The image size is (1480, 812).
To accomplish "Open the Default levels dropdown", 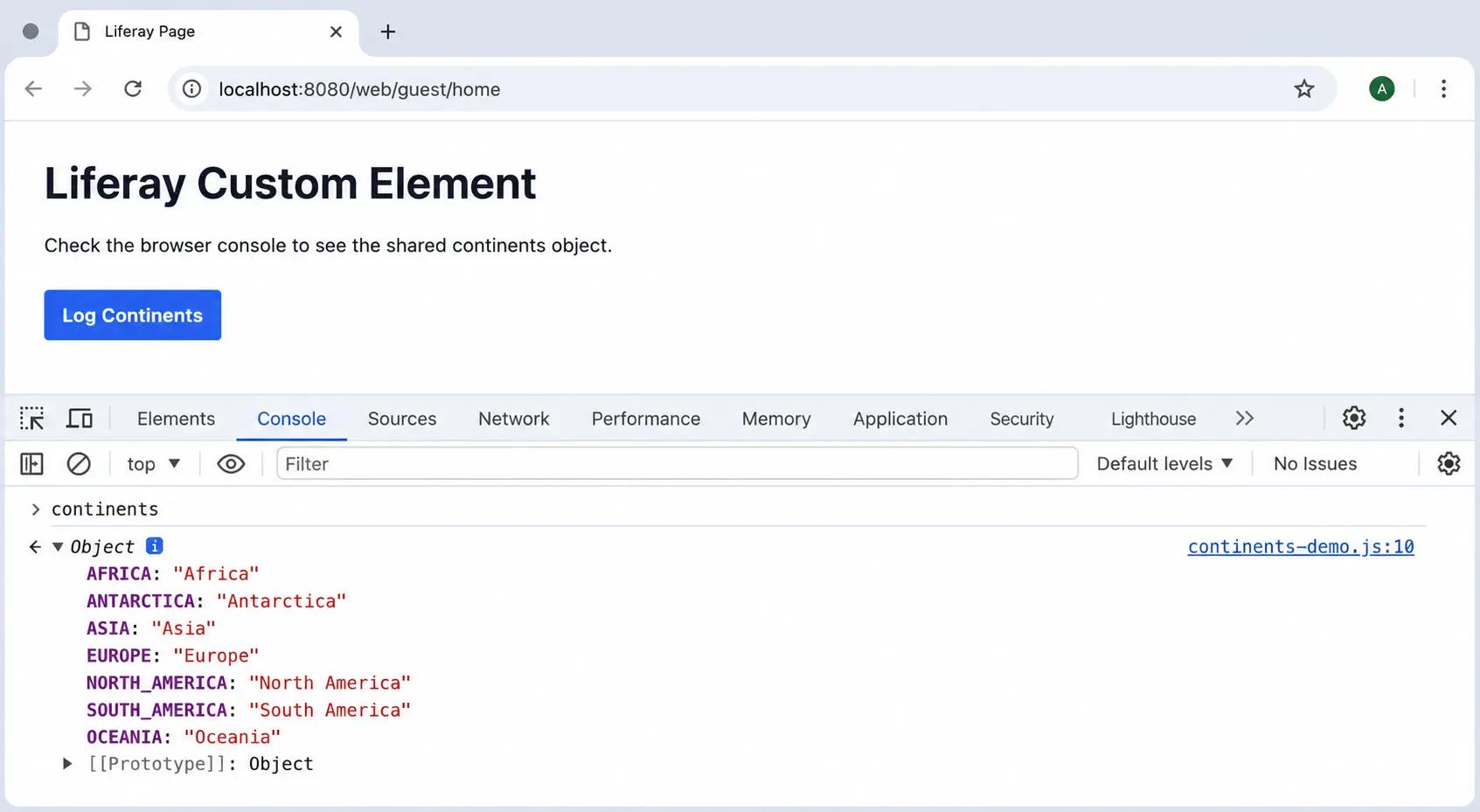I will click(1164, 463).
